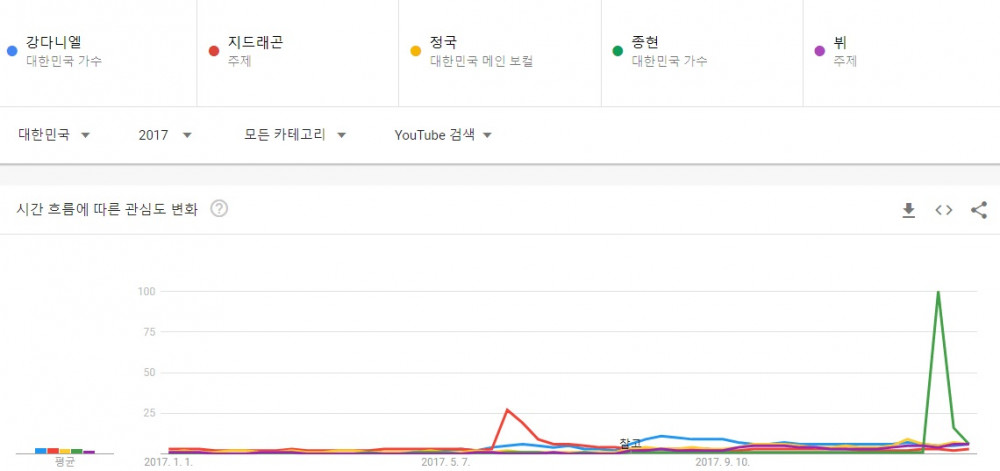Click the yellow dot beside 정국
This screenshot has height=471, width=1000.
point(416,51)
